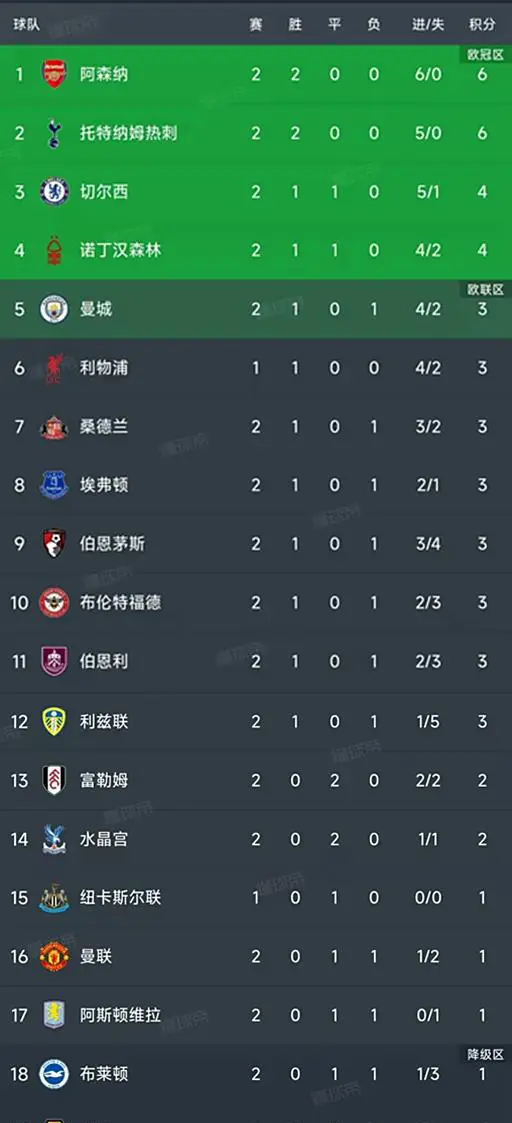Screen dimensions: 512x1123
Task: Click the Tottenham Hotspur crest icon
Action: tap(54, 133)
